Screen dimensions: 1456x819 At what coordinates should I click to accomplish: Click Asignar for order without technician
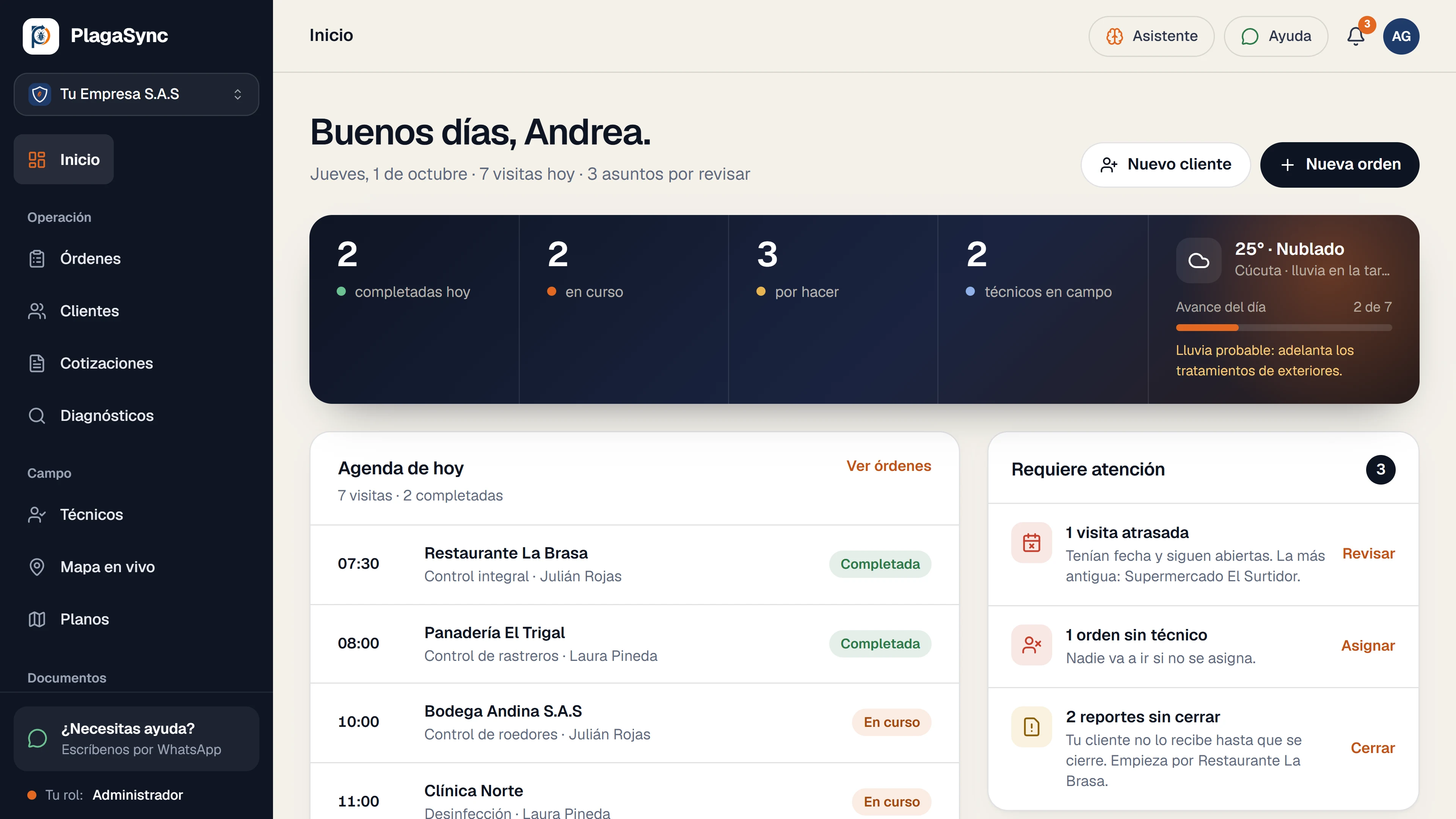pyautogui.click(x=1368, y=645)
